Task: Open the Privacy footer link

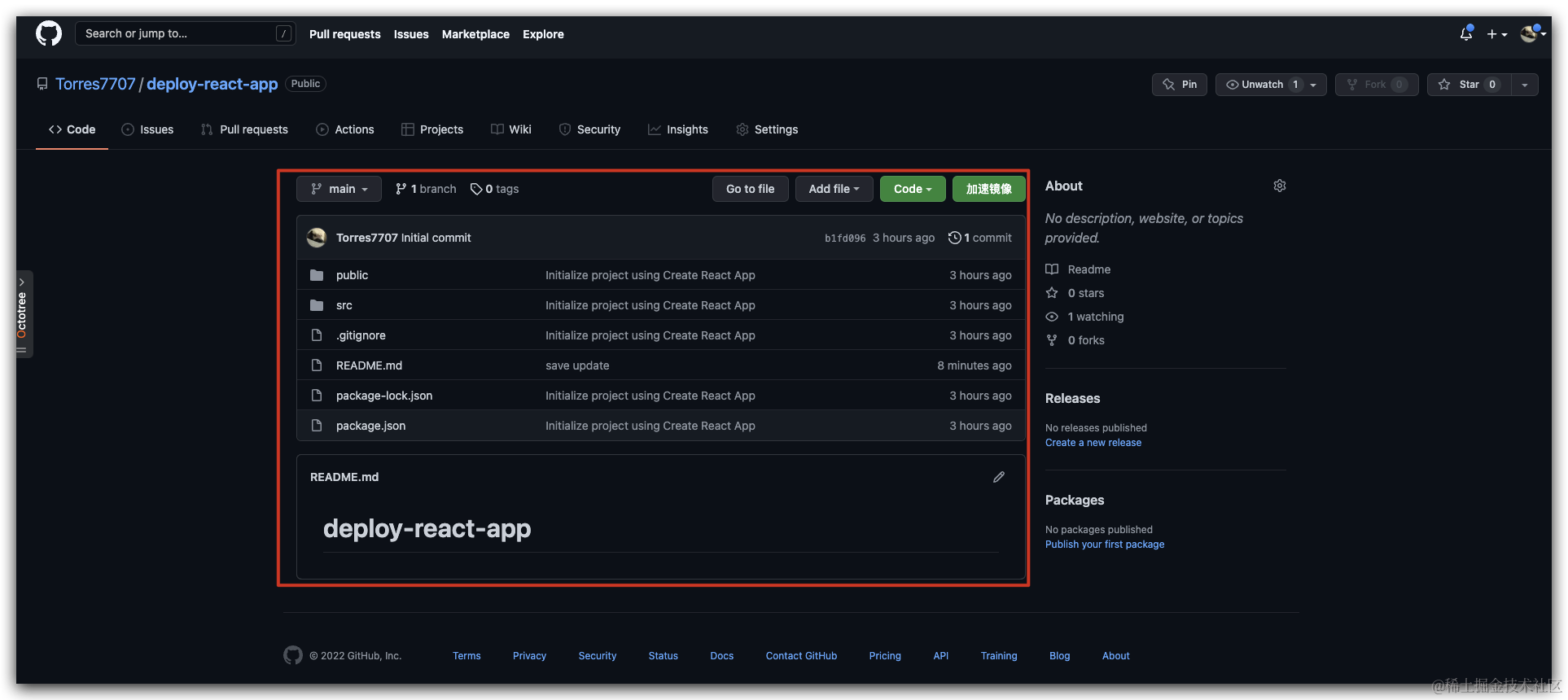Action: (x=529, y=656)
